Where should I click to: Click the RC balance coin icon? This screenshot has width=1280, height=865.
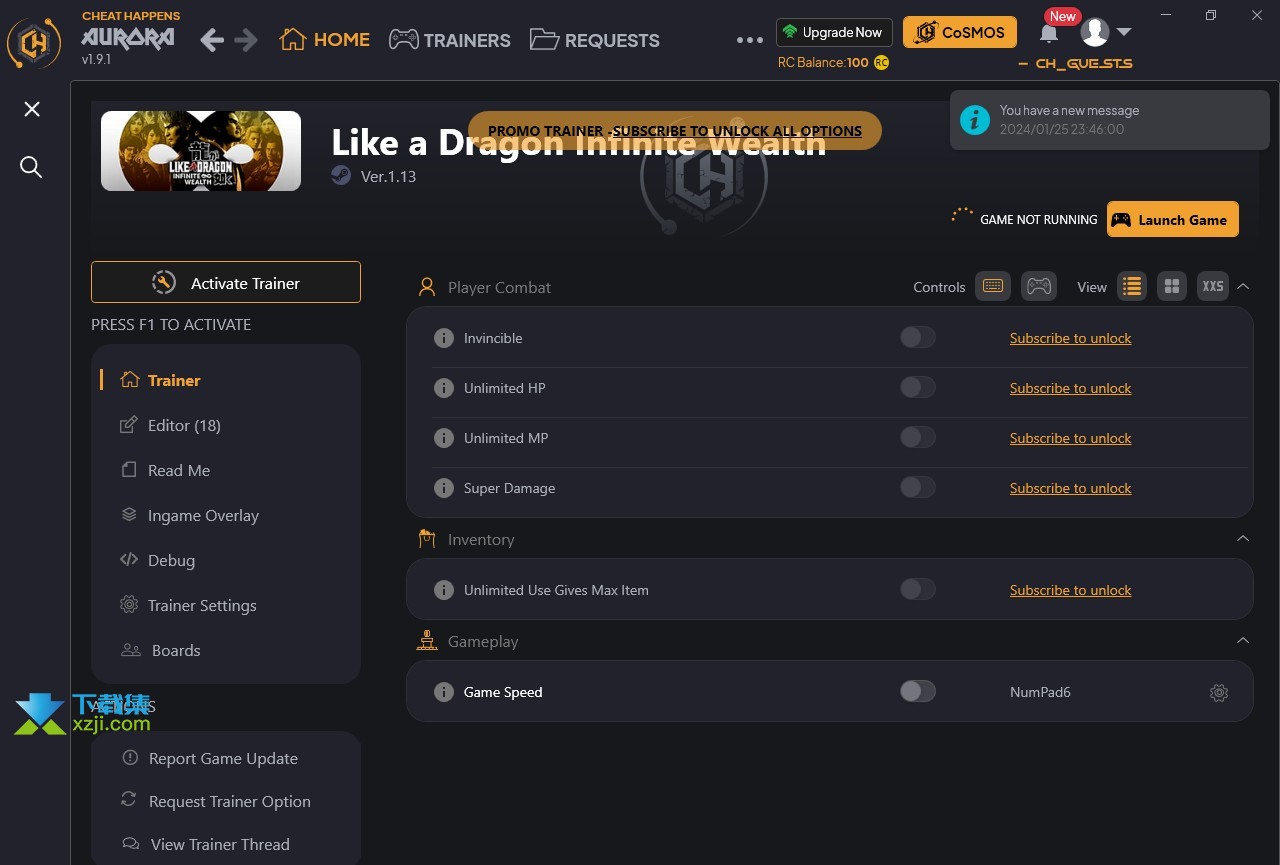pos(881,62)
